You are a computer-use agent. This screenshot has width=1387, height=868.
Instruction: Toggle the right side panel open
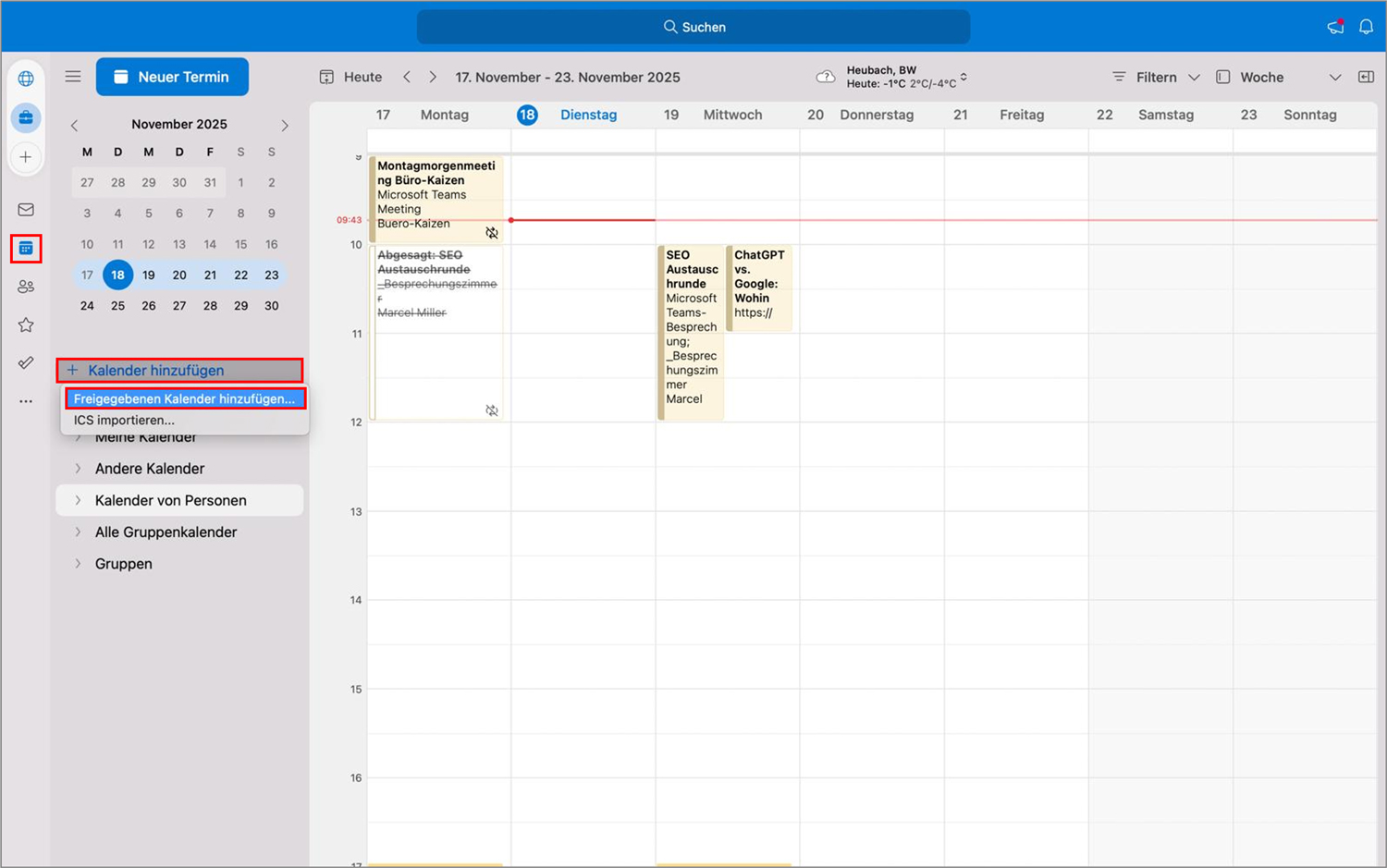pyautogui.click(x=1366, y=77)
